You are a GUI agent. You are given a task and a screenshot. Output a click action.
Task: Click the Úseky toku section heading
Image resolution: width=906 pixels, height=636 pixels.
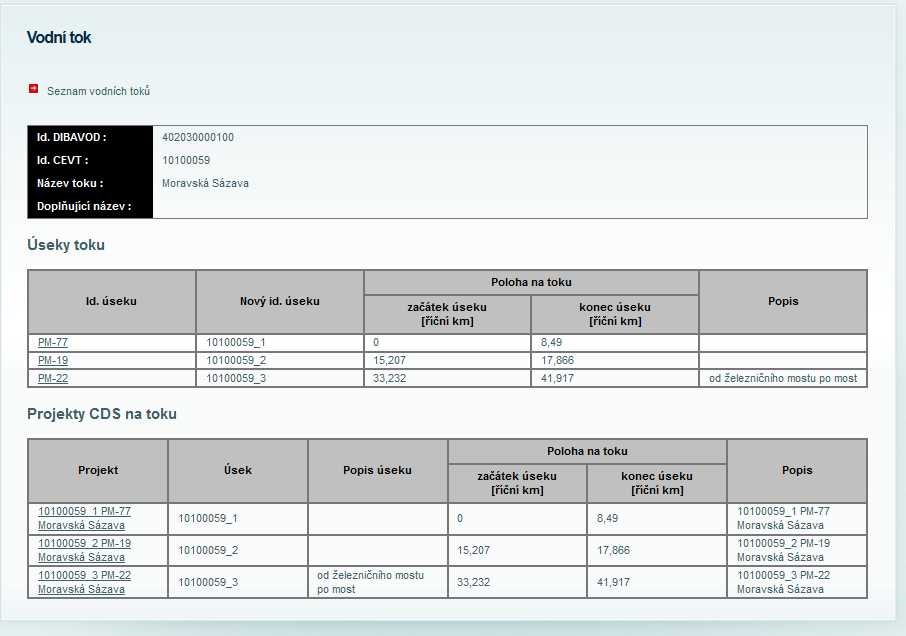[66, 245]
